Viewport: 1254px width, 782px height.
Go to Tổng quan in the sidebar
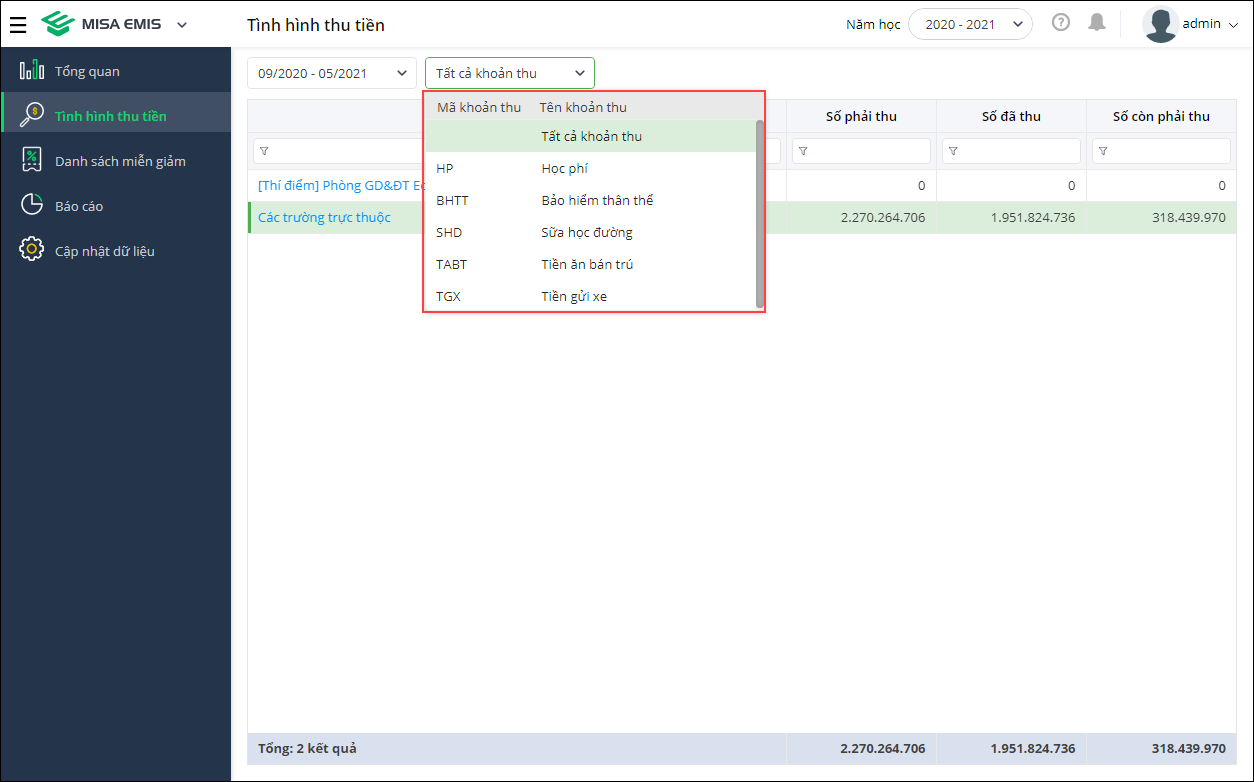tap(116, 71)
